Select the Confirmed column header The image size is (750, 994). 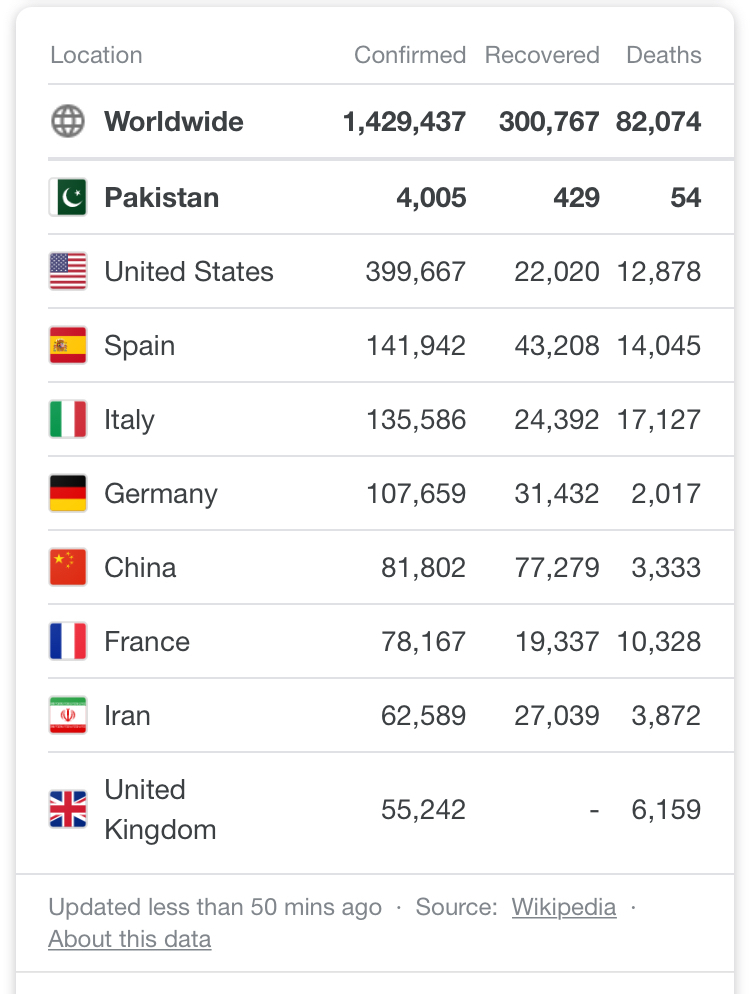click(410, 55)
